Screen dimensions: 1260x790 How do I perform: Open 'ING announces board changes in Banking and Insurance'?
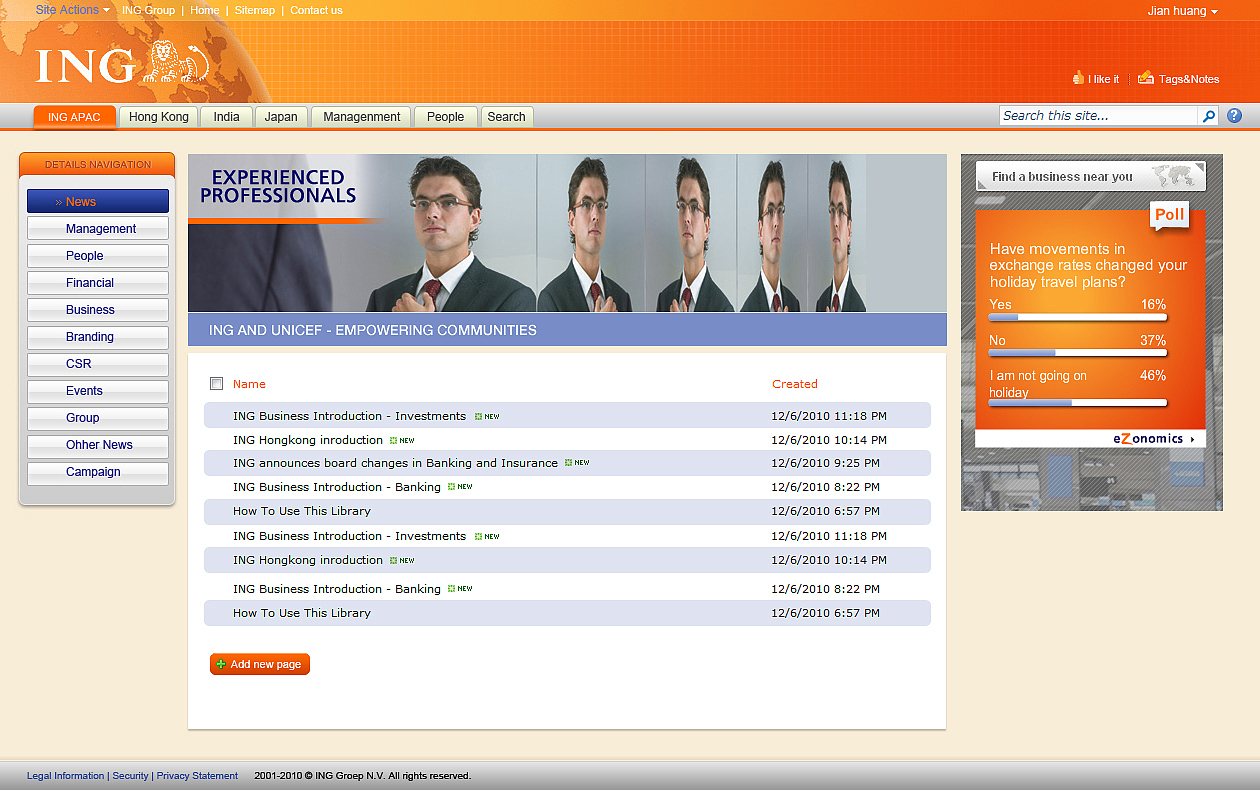[x=395, y=463]
